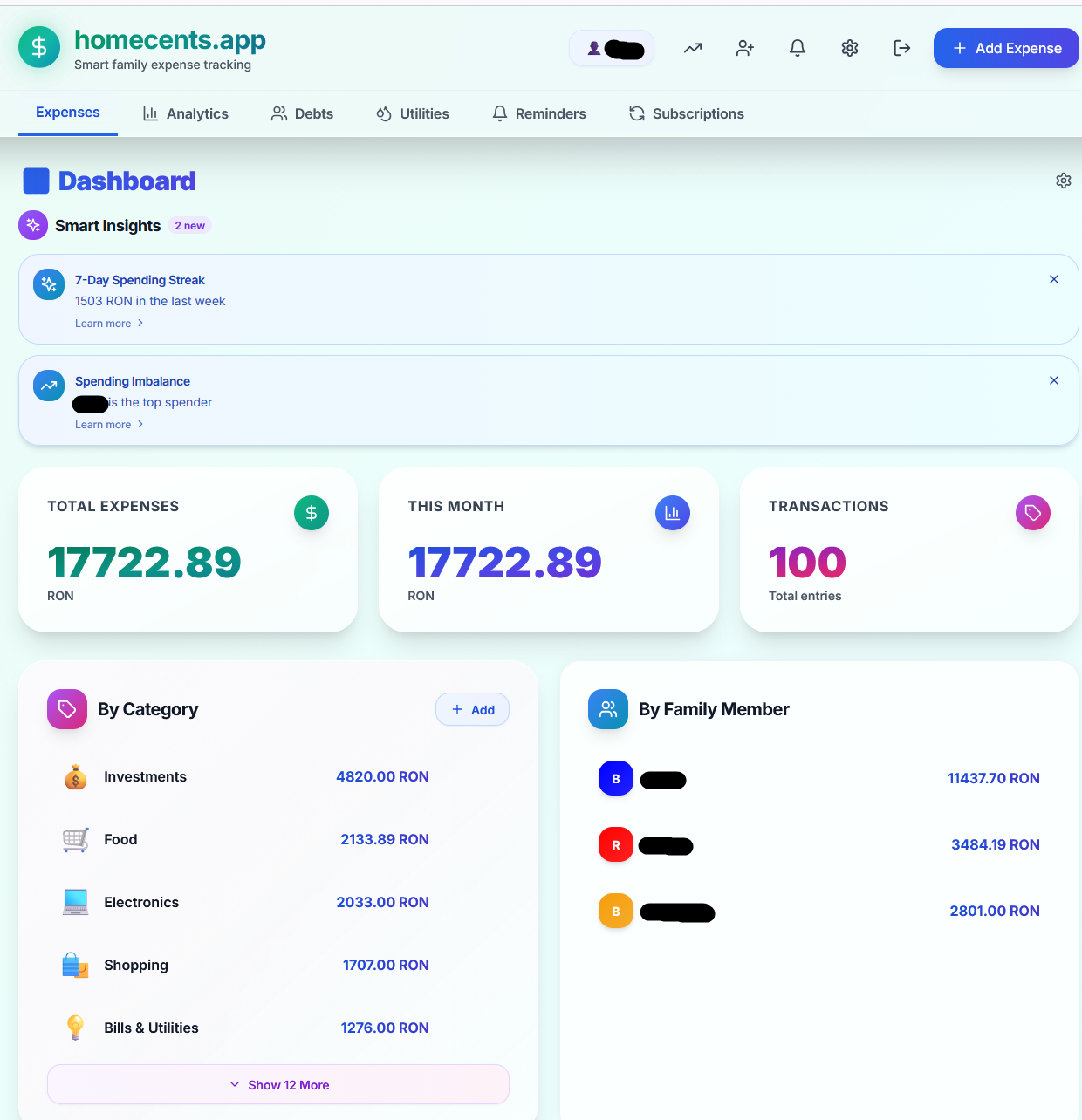
Task: Open notifications via the bell icon
Action: [x=797, y=48]
